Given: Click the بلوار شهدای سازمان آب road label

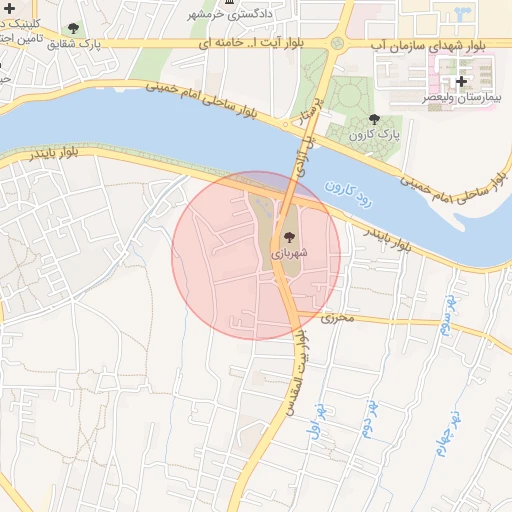Looking at the screenshot, I should click(428, 46).
